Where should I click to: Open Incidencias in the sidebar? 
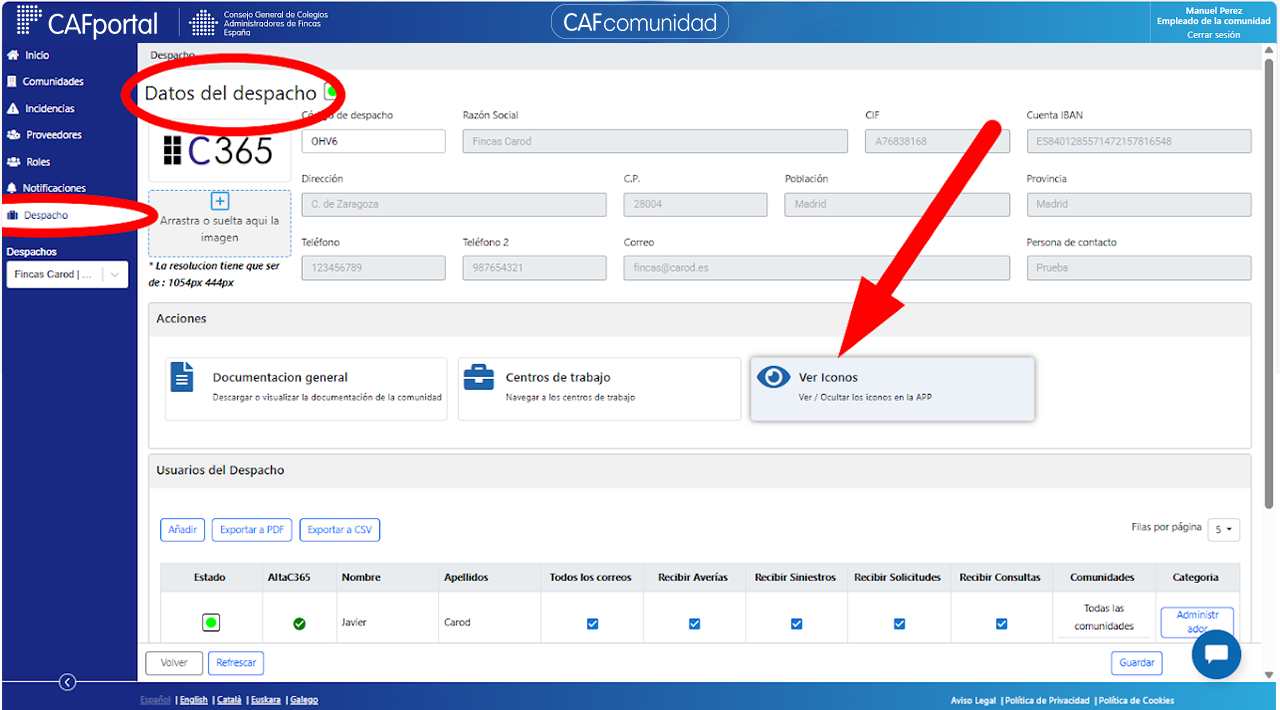point(50,108)
